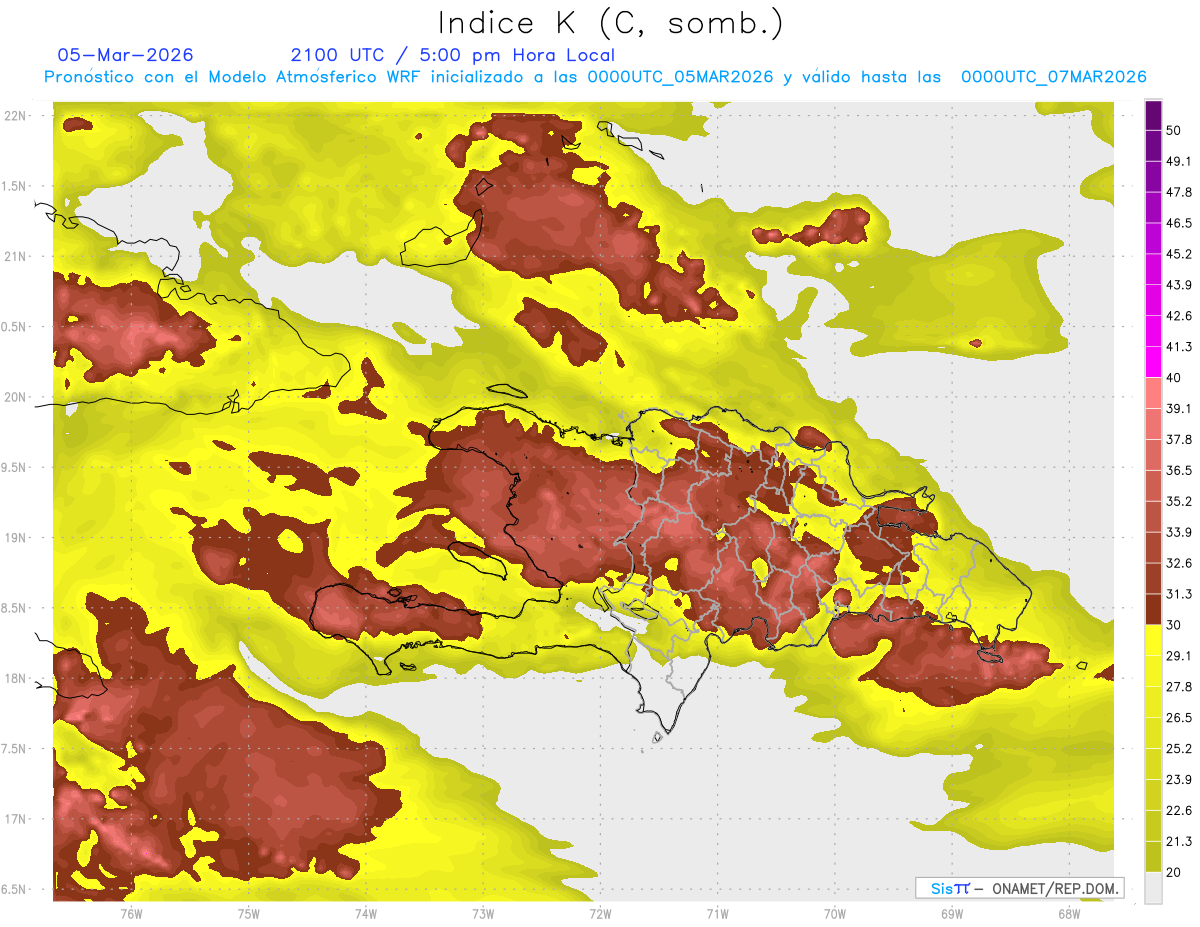Click the map title "Indice K (C, somb.)"
Viewport: 1200px width, 927px height.
[610, 23]
